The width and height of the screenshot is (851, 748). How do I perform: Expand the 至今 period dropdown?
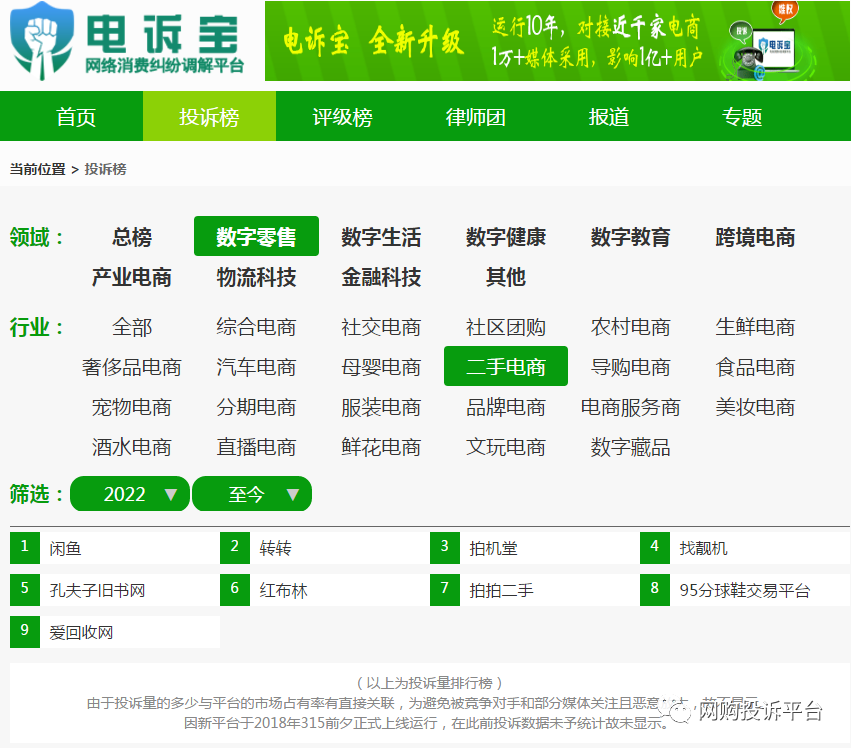click(x=252, y=494)
